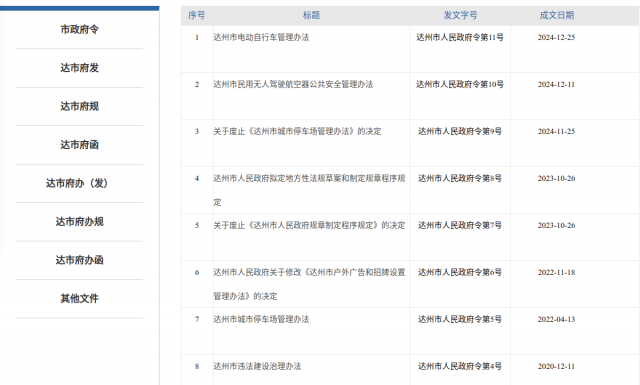The height and width of the screenshot is (385, 640).
Task: Open 户外广告和招牌设置 amendment decision
Action: 309,284
